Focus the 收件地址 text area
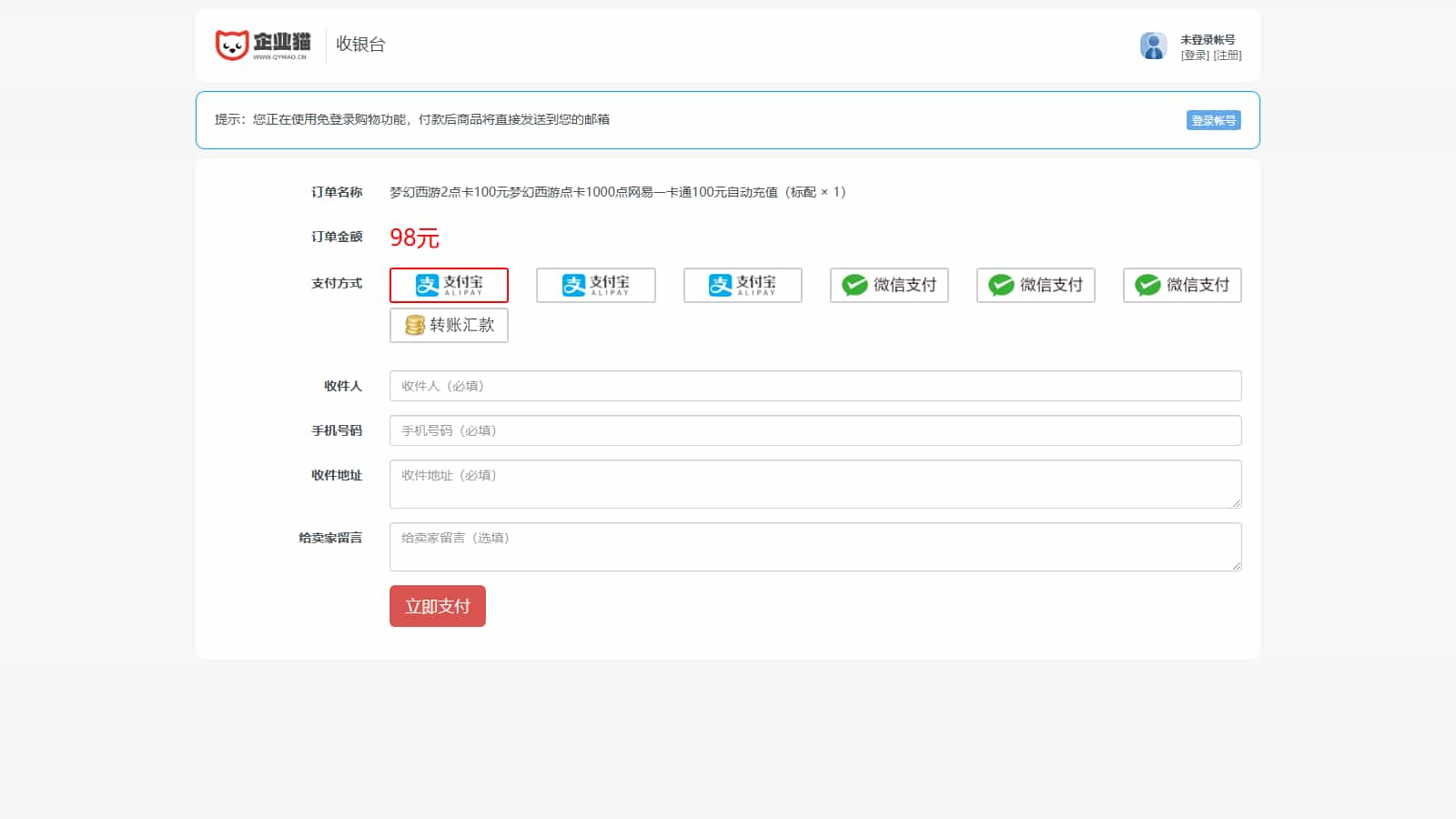Image resolution: width=1456 pixels, height=819 pixels. tap(815, 484)
